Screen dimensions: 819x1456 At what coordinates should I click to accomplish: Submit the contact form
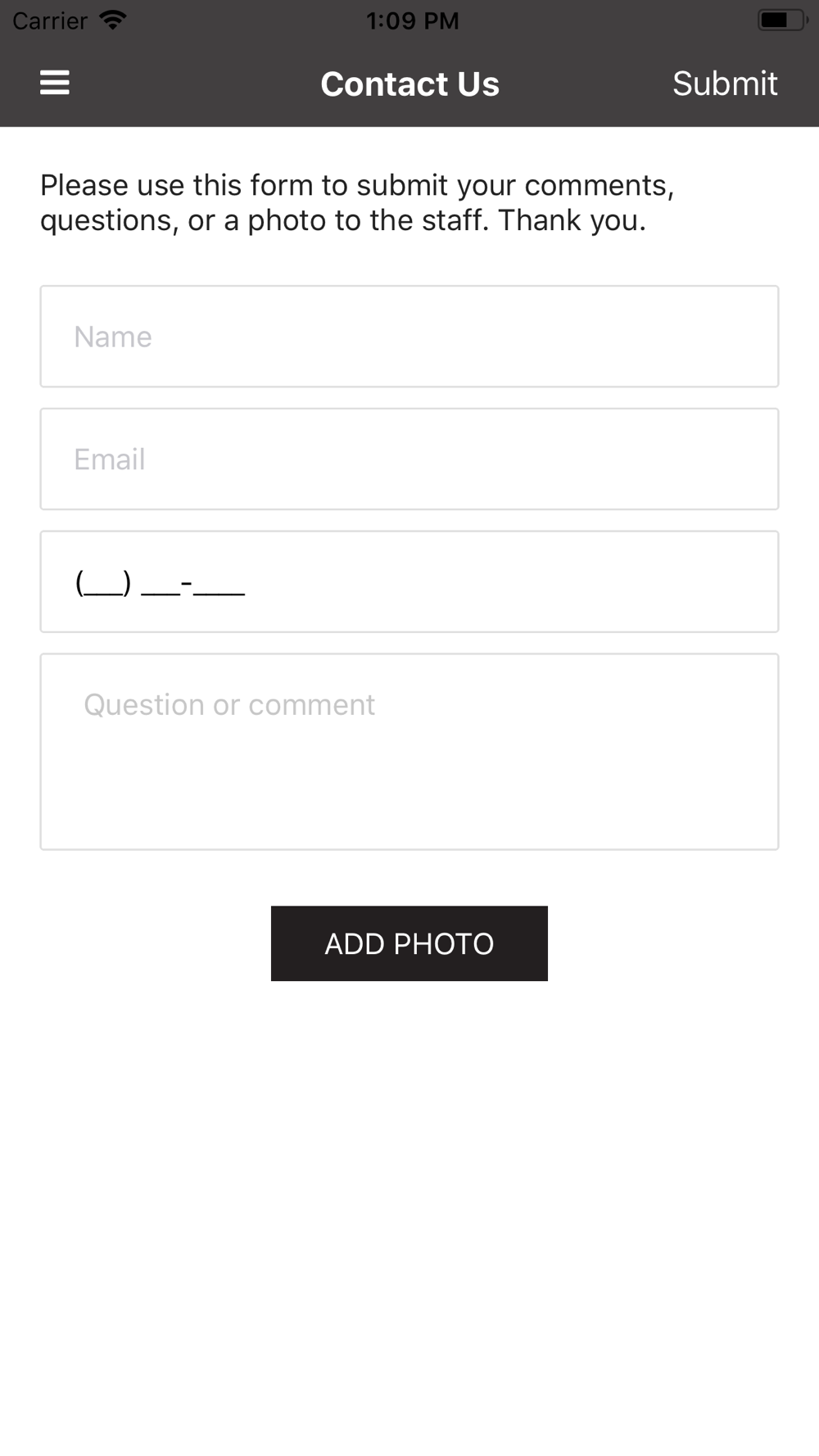point(725,84)
